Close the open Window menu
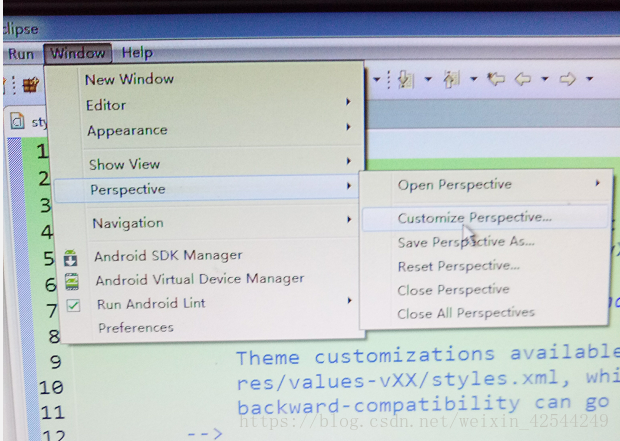 tap(78, 53)
